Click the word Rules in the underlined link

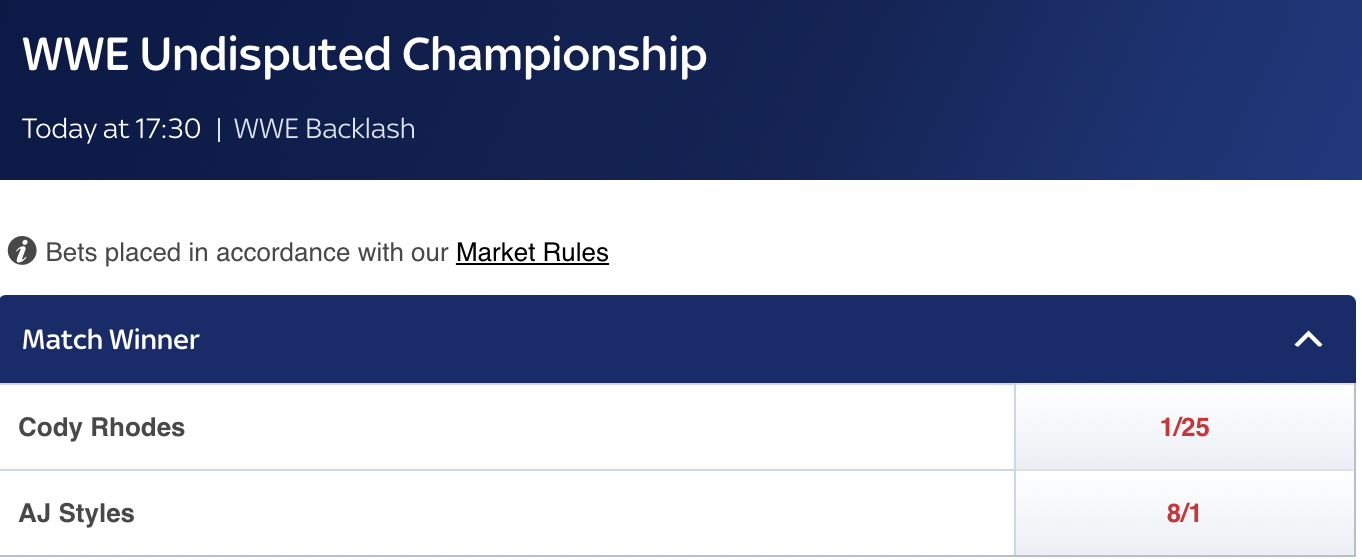[x=575, y=252]
